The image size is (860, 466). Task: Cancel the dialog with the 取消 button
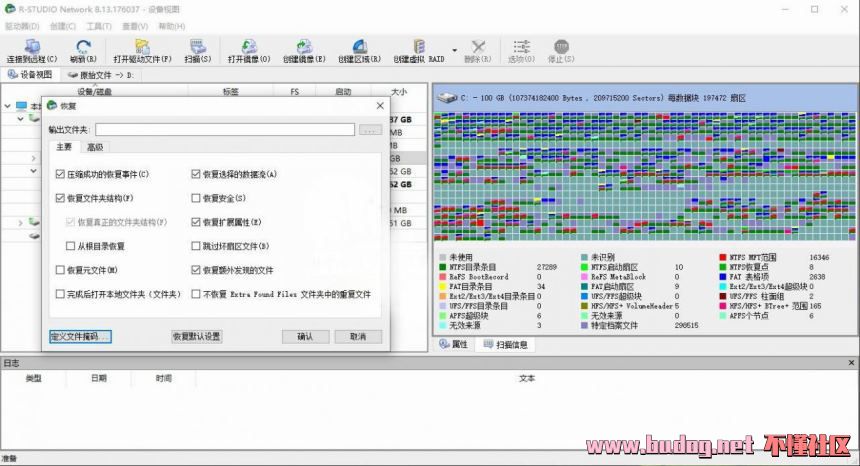pyautogui.click(x=358, y=336)
